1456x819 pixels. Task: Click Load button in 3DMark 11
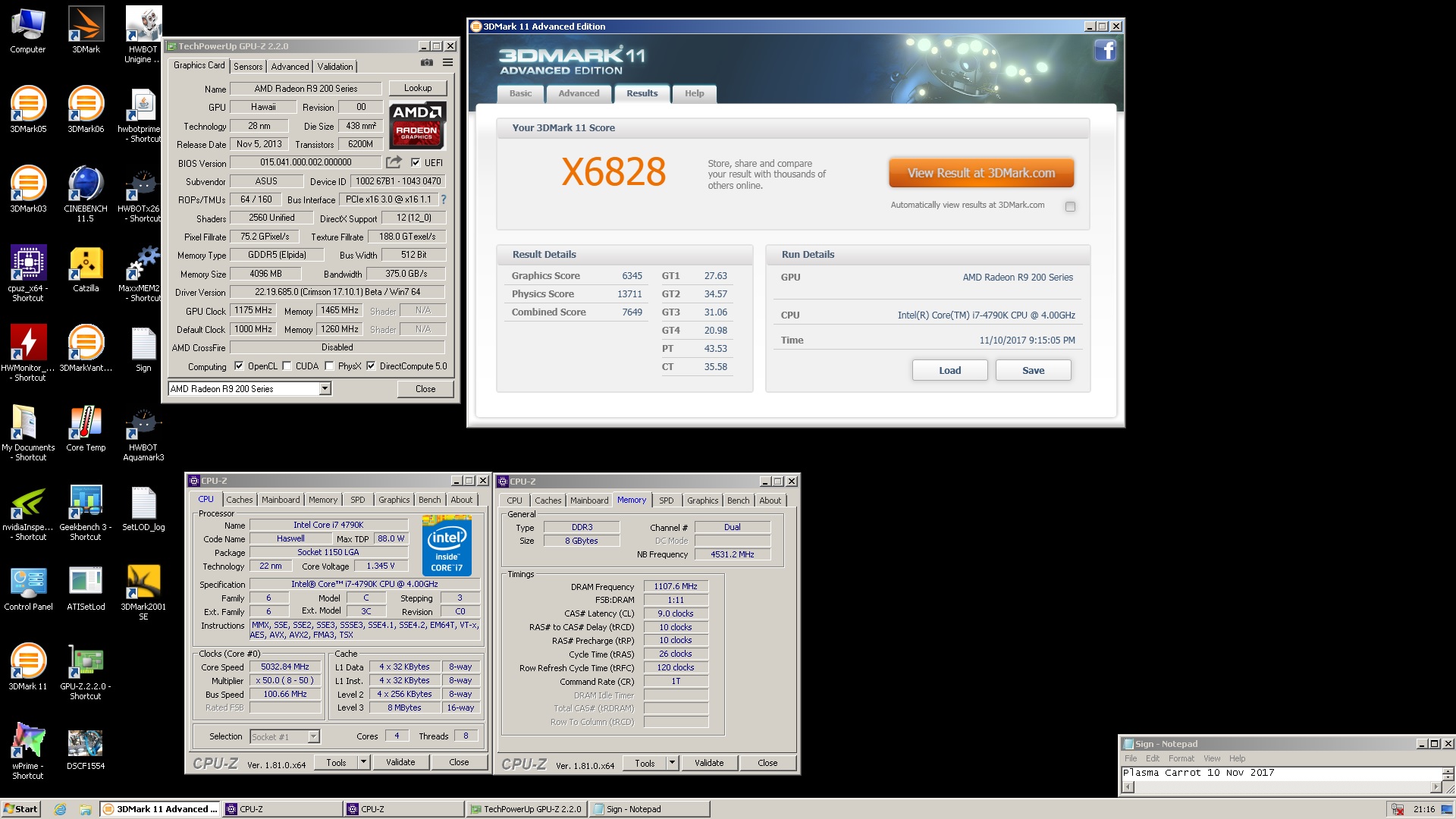[949, 370]
